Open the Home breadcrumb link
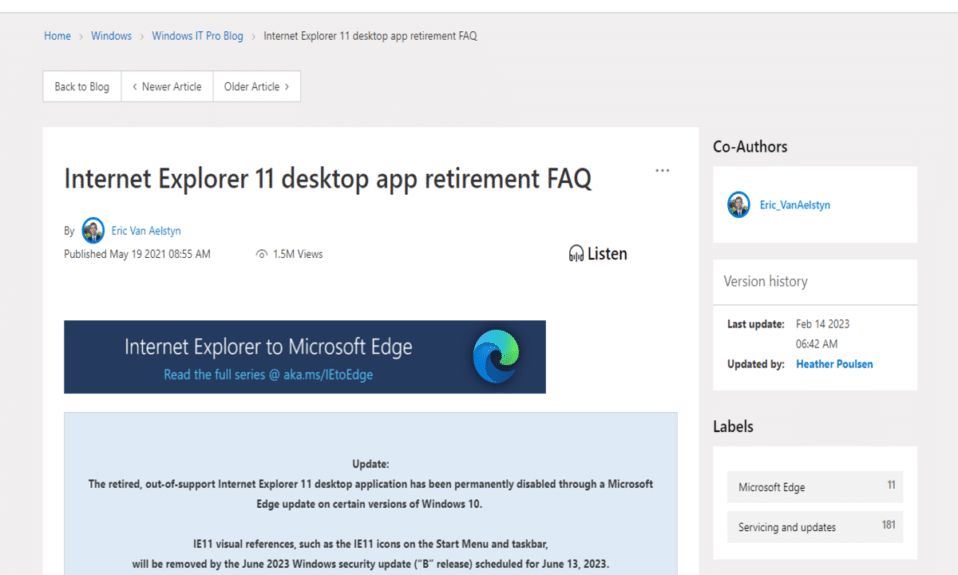958x575 pixels. [57, 36]
